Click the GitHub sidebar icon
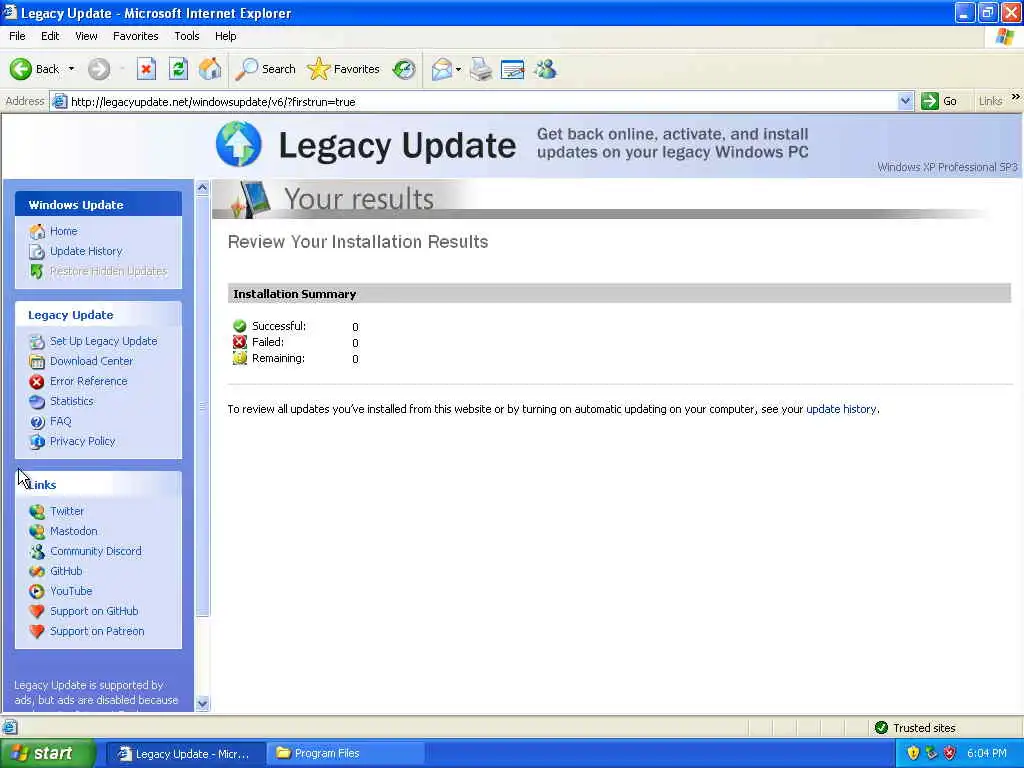This screenshot has width=1024, height=768. tap(37, 571)
